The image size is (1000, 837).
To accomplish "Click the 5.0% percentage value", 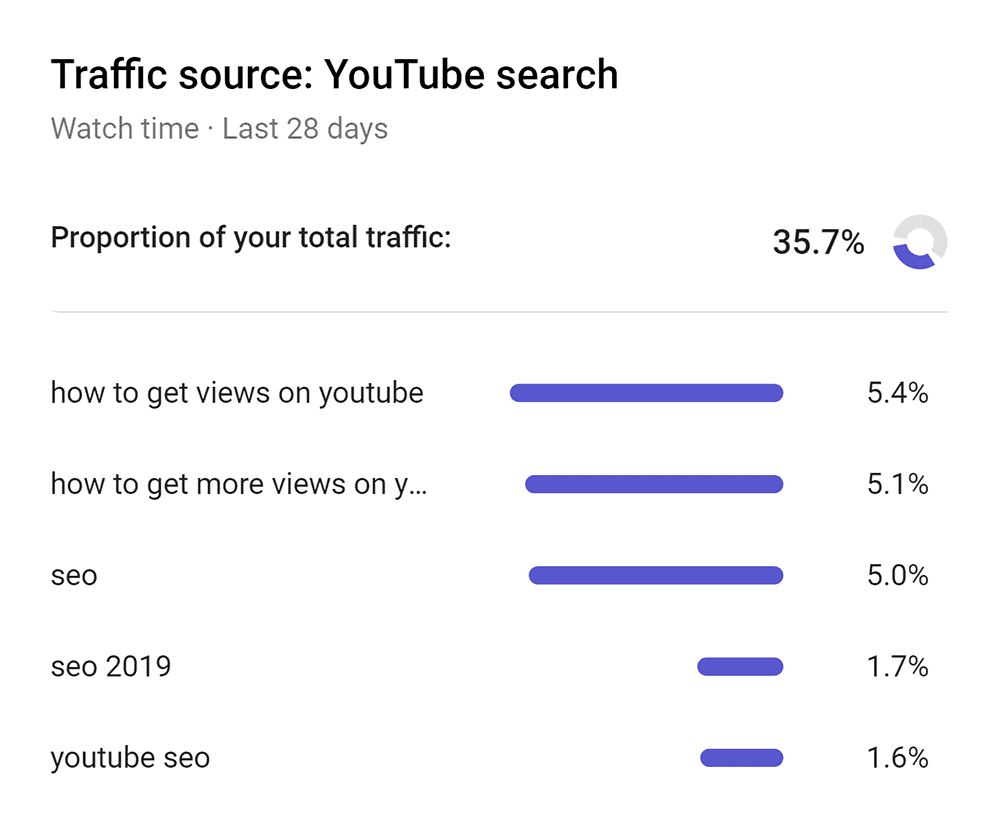I will click(x=897, y=575).
